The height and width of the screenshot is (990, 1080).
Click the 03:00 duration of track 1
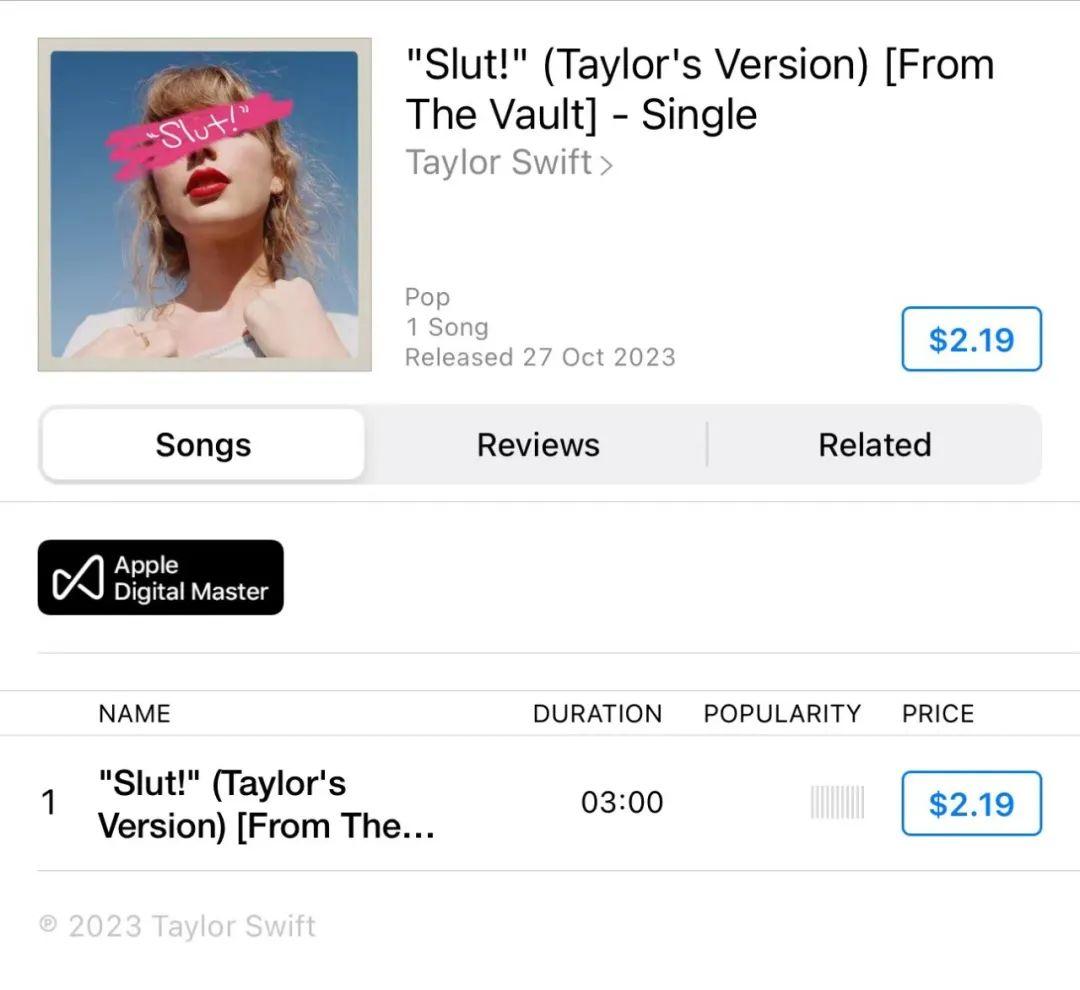click(622, 802)
